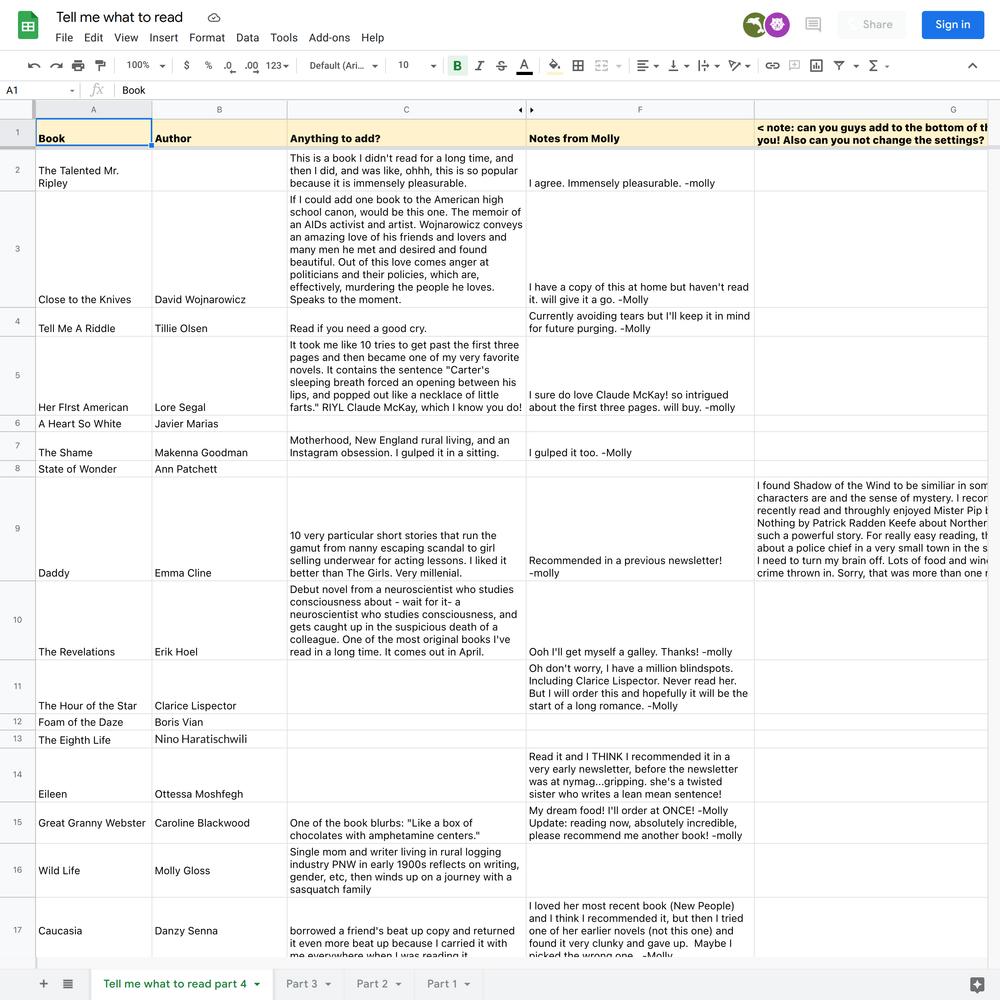This screenshot has width=1000, height=1000.
Task: Switch to the Part 3 sheet tab
Action: [309, 983]
